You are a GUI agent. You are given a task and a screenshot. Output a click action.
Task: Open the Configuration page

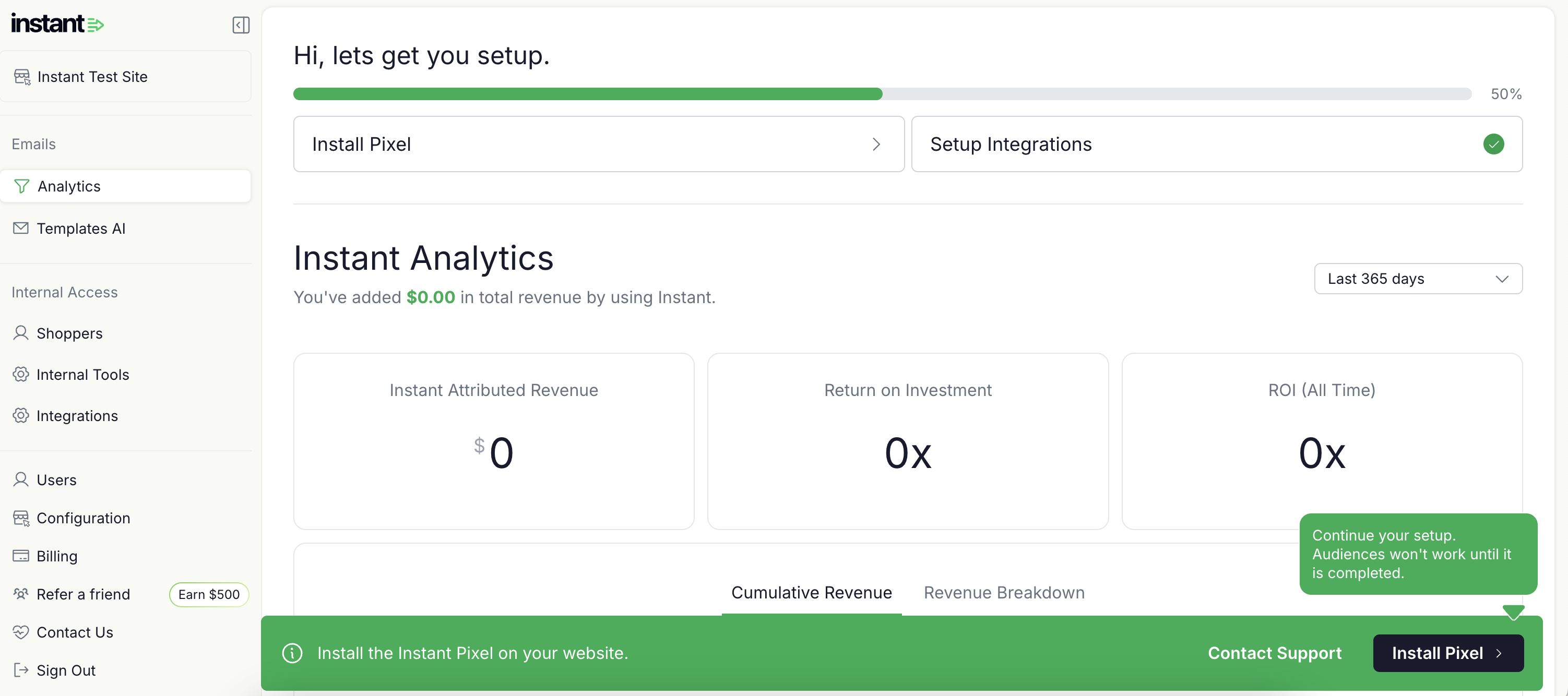pyautogui.click(x=125, y=518)
